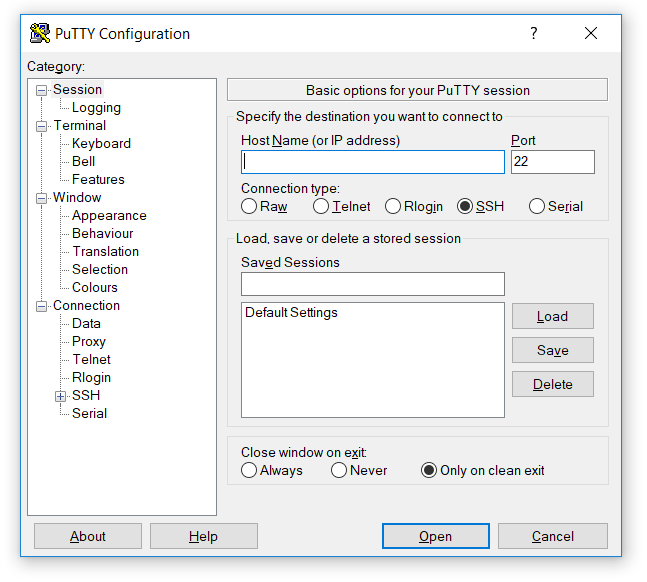This screenshot has width=647, height=582.
Task: Open the Session category
Action: pos(78,90)
